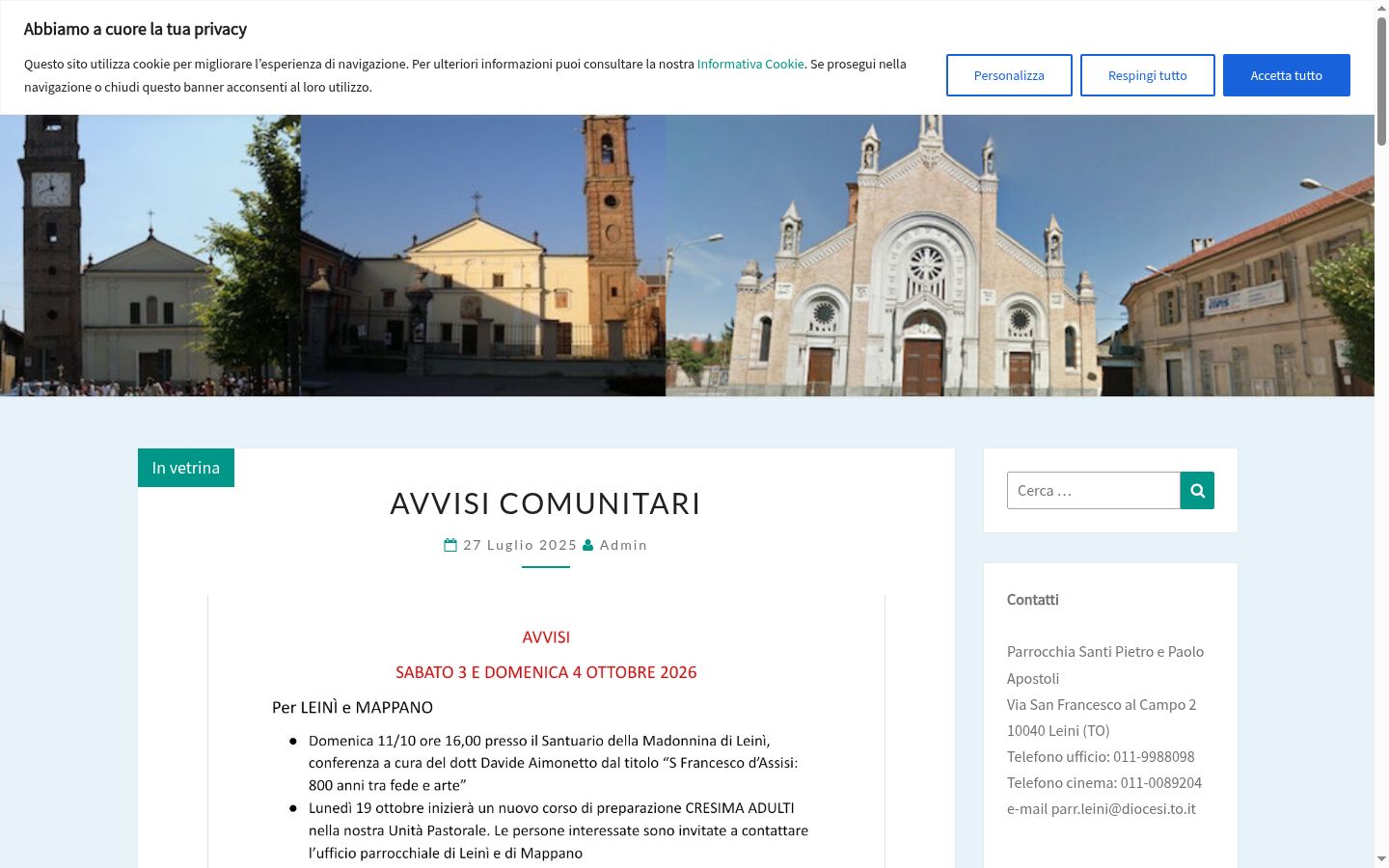
Task: Open the AVVISI COMUNITARI post title
Action: click(546, 503)
